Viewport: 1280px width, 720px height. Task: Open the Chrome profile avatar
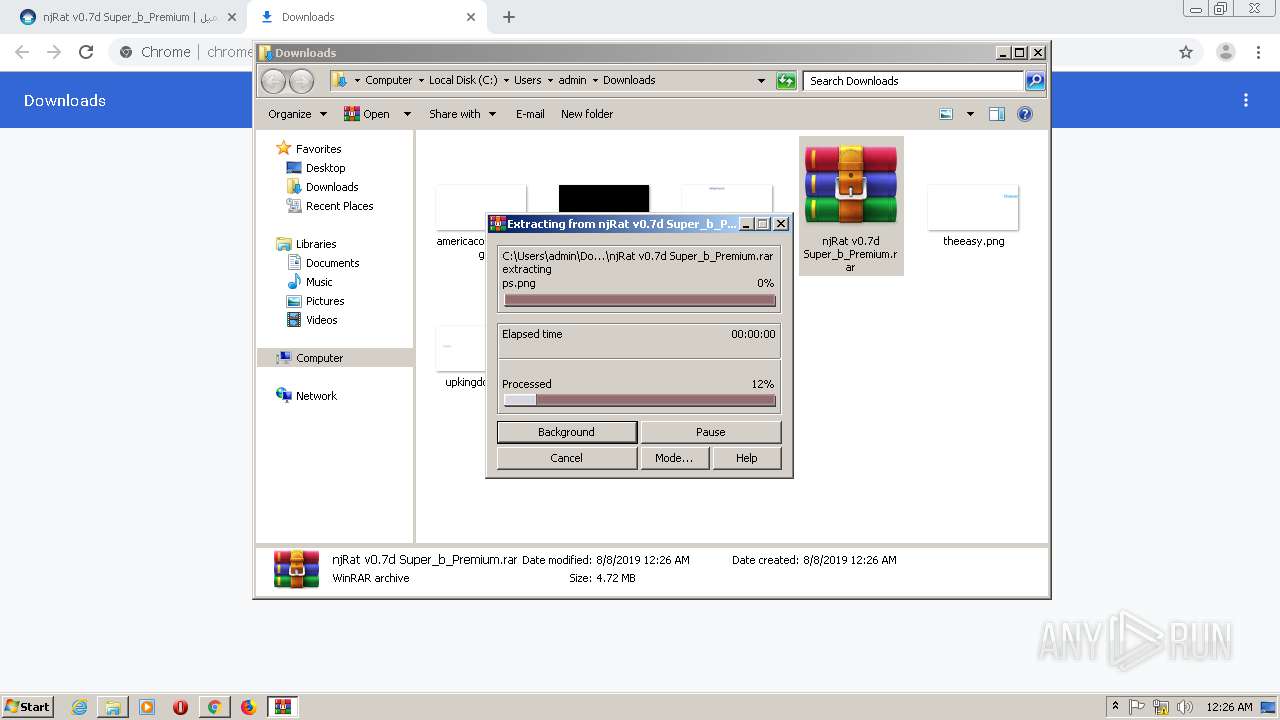[1225, 52]
